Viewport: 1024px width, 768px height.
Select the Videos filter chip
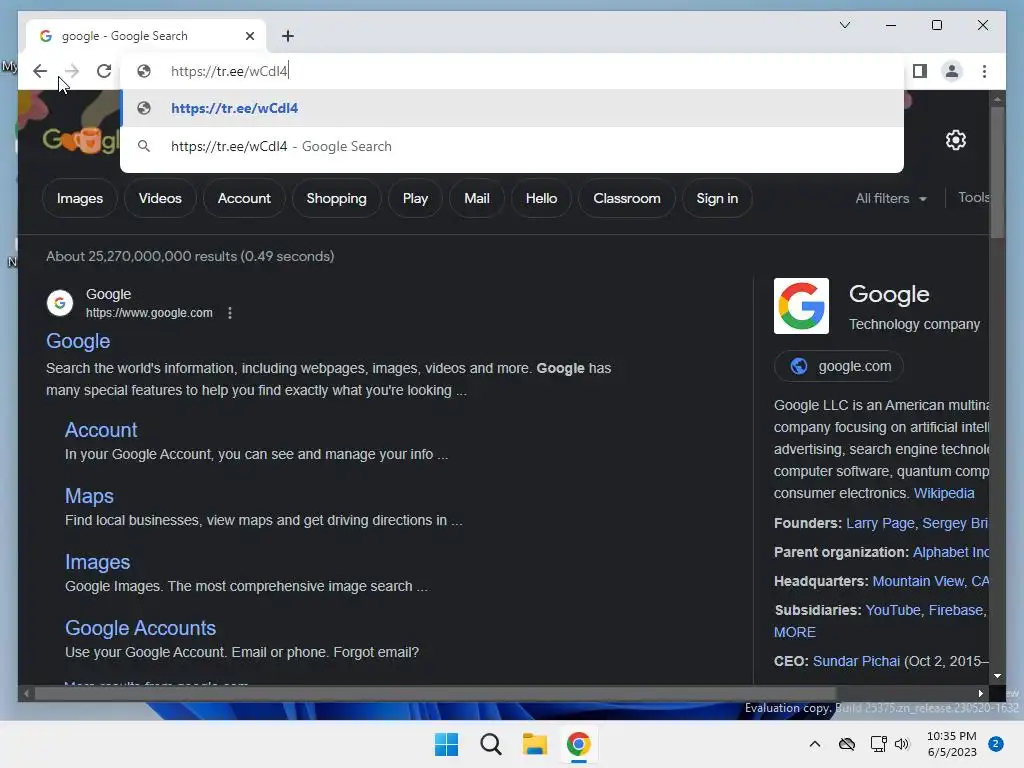(160, 199)
